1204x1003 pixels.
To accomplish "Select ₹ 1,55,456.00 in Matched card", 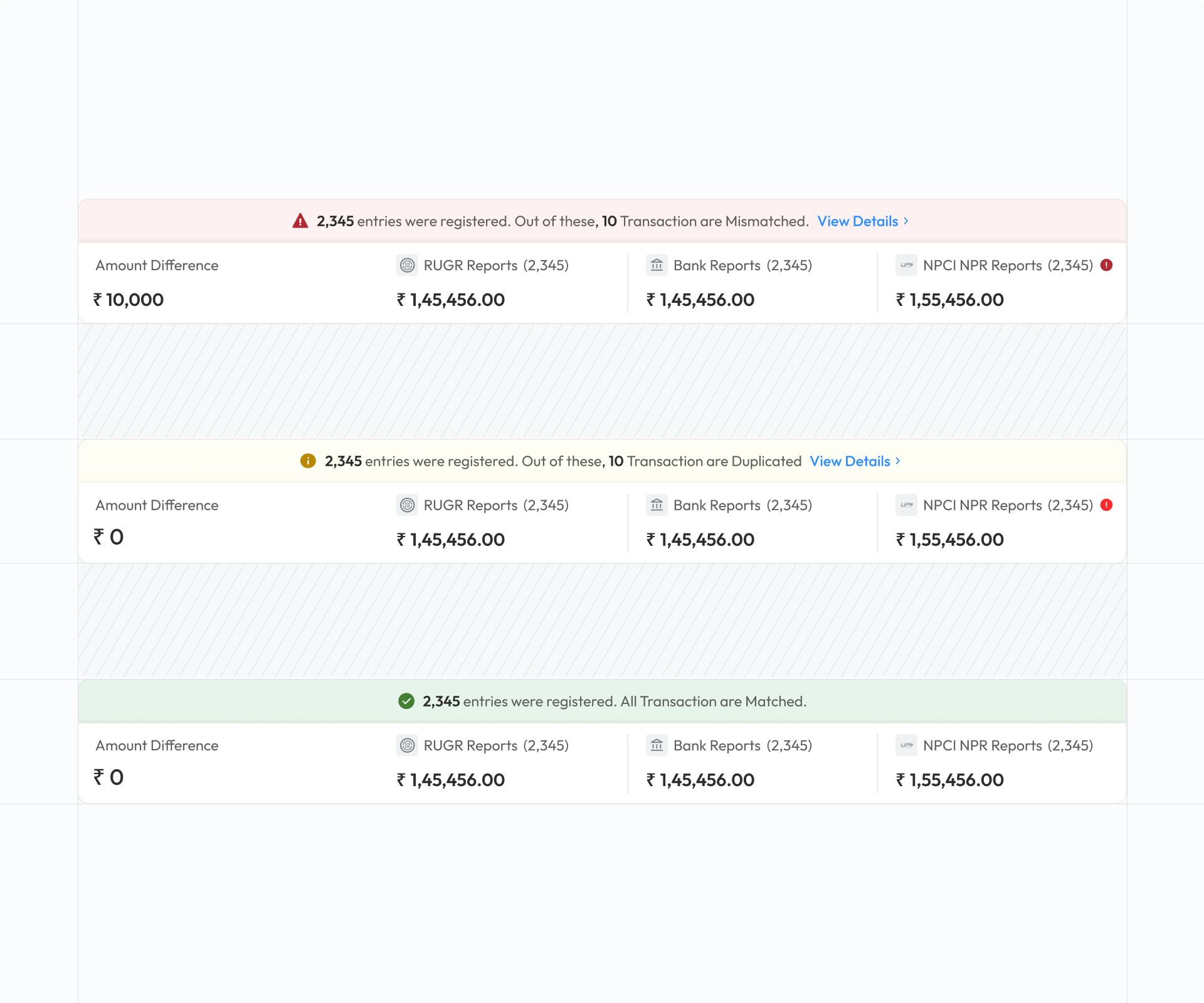I will coord(950,780).
